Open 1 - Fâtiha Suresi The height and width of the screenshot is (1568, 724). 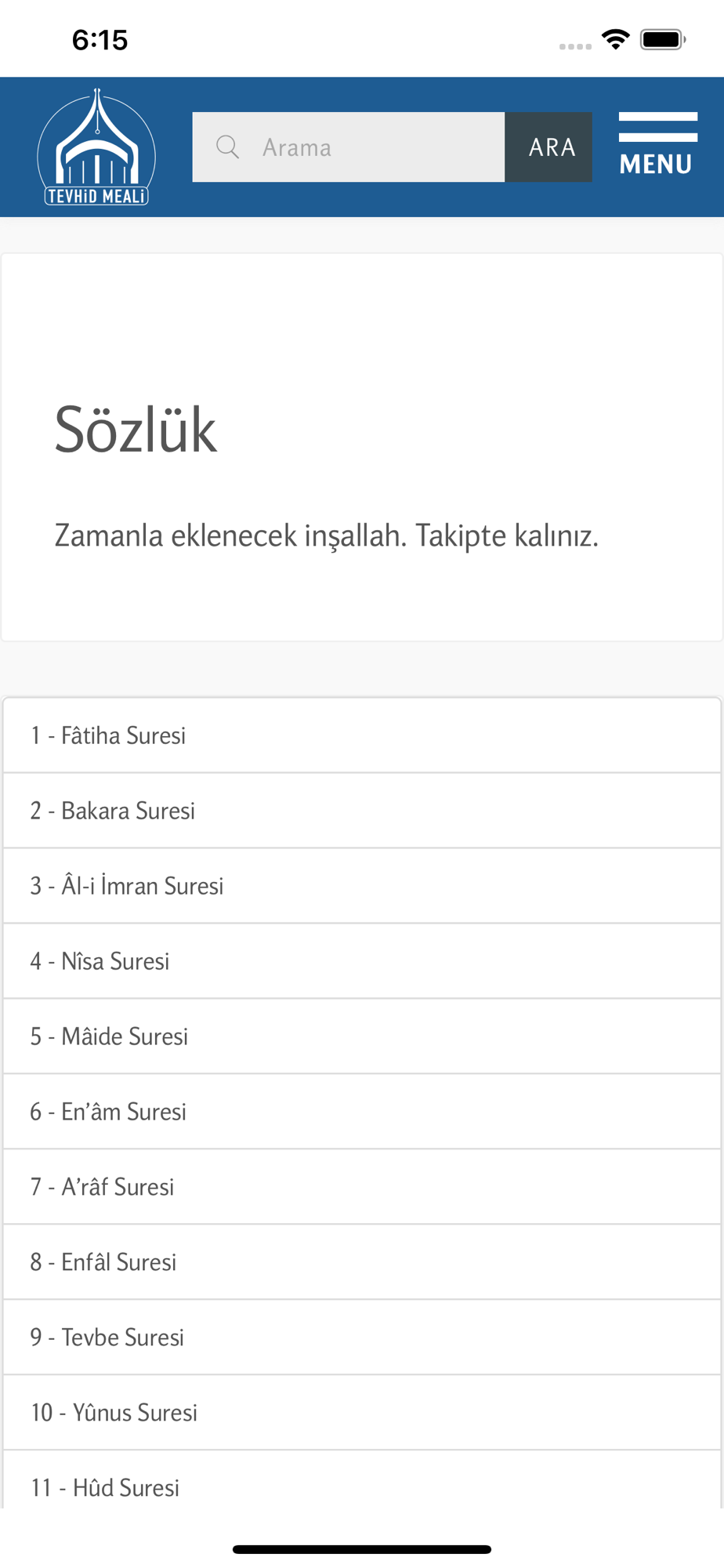pyautogui.click(x=362, y=735)
